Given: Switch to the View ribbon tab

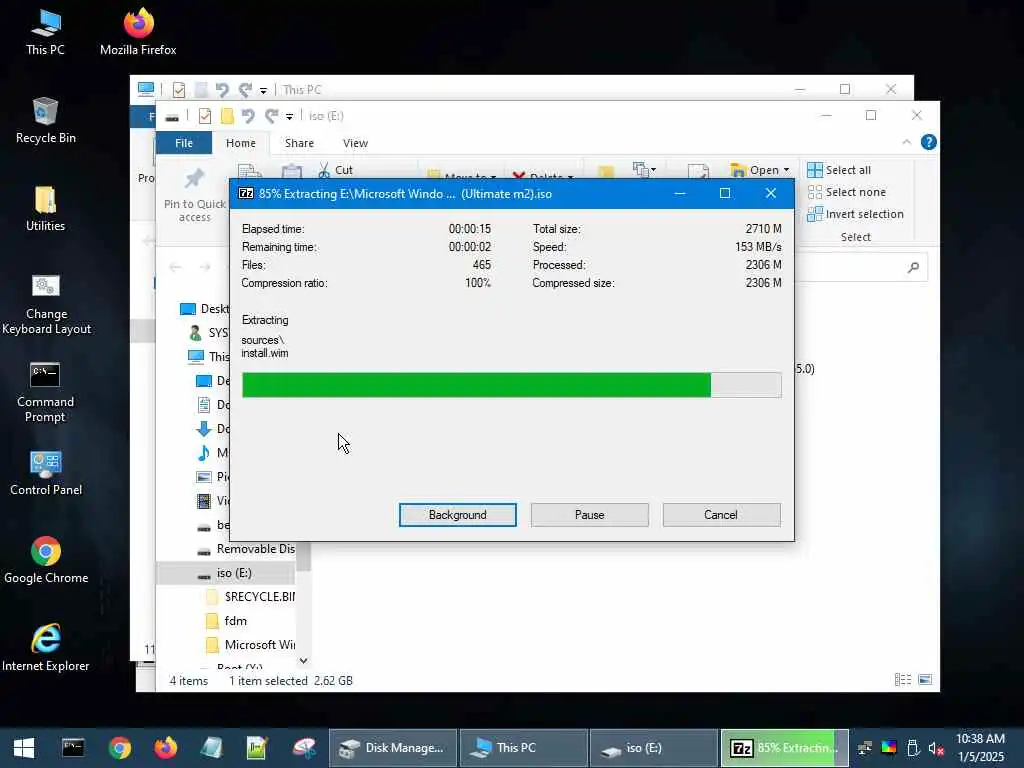Looking at the screenshot, I should click(x=355, y=143).
